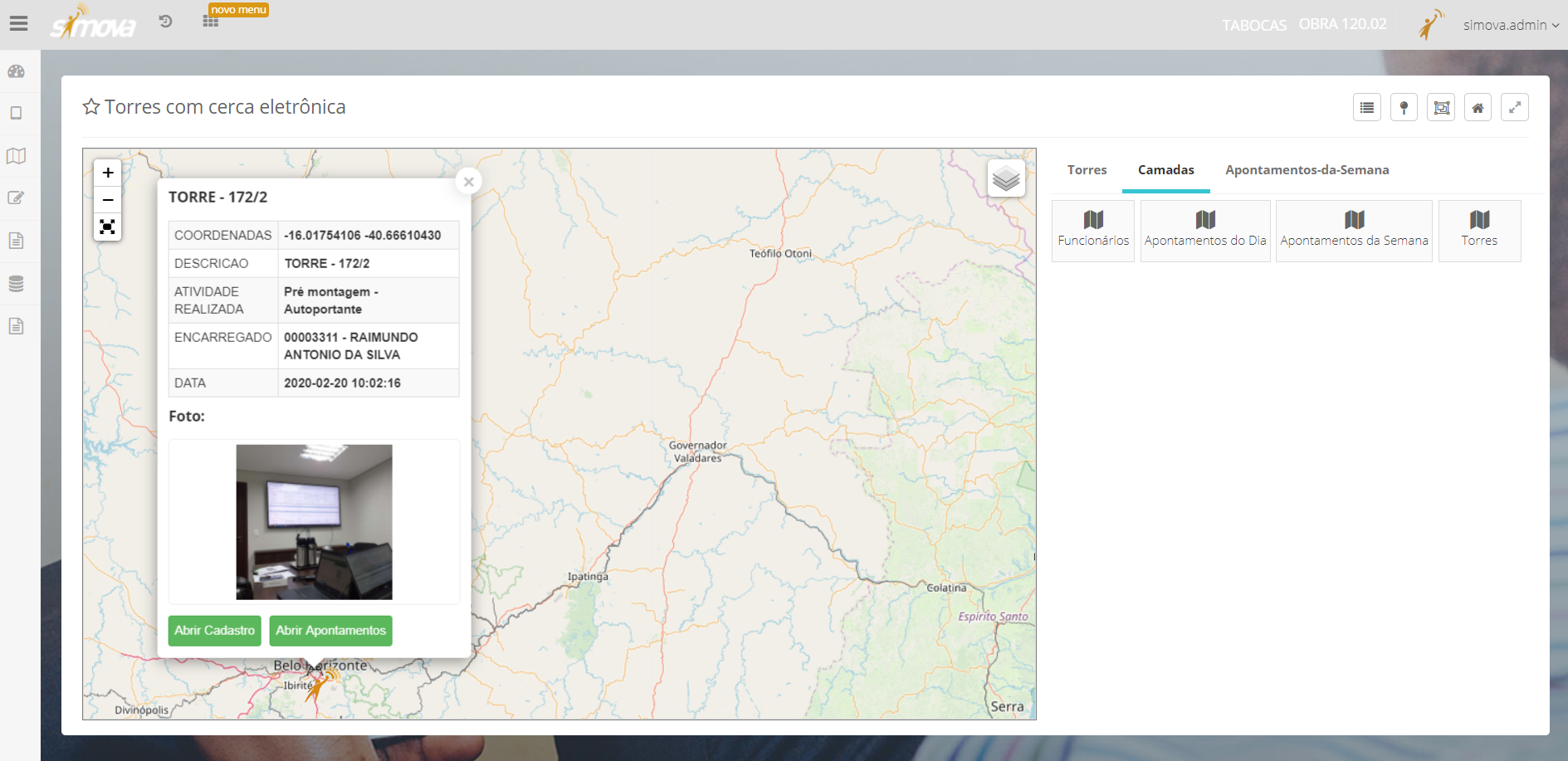Switch to the Torres tab

point(1087,170)
